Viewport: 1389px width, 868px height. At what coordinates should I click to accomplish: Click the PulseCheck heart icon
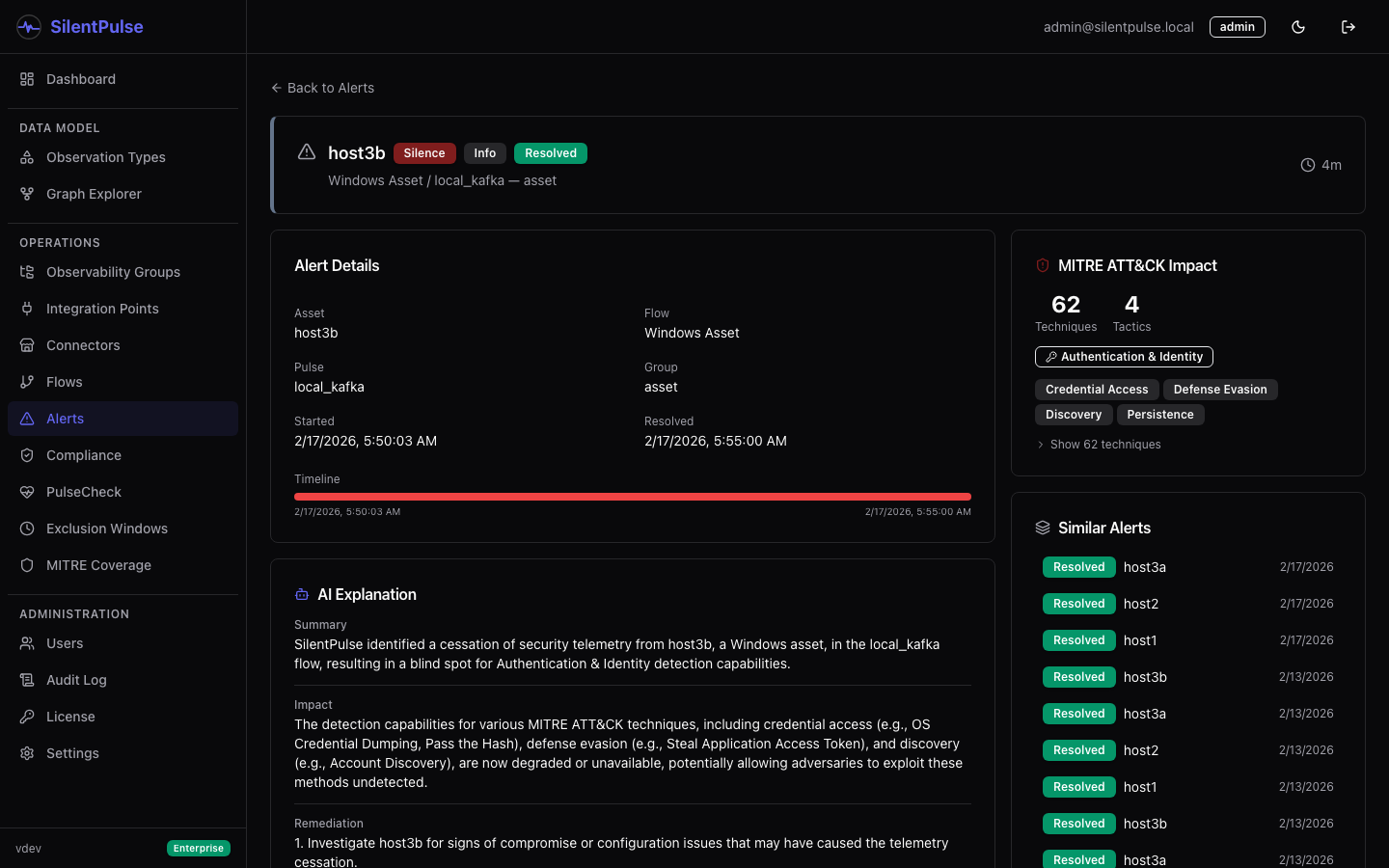pyautogui.click(x=27, y=492)
